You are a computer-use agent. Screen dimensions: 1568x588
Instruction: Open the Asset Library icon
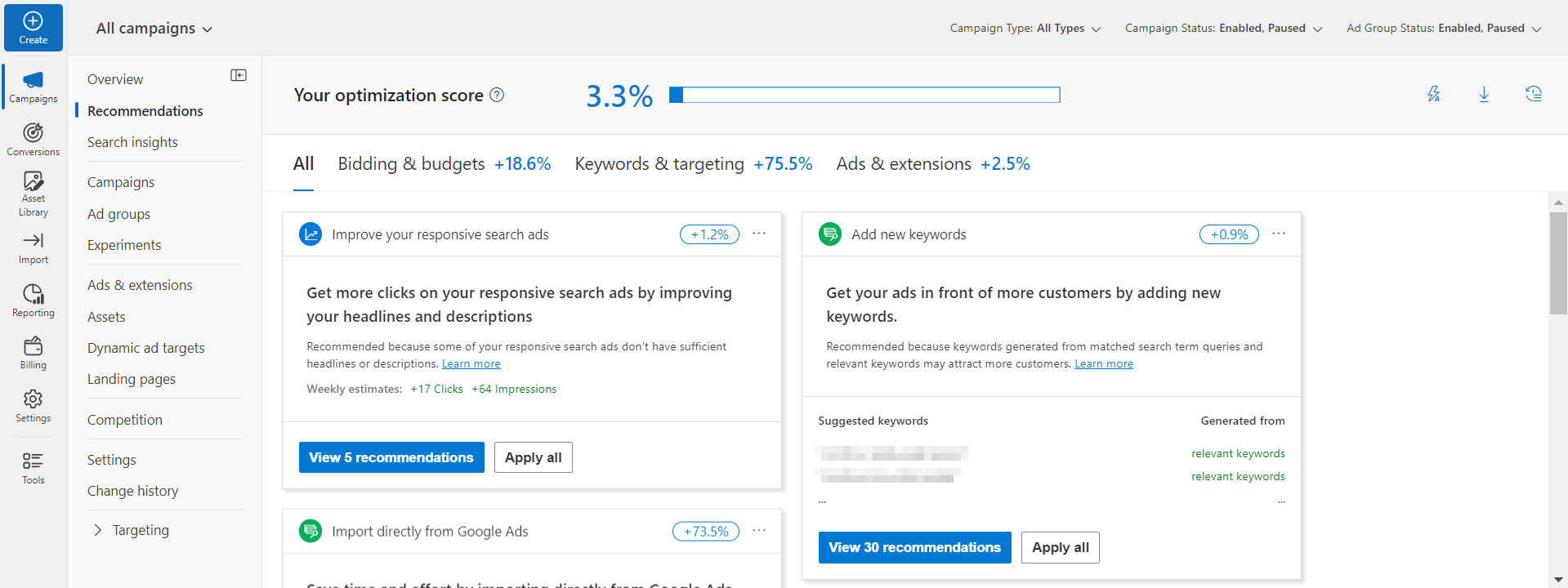click(33, 193)
